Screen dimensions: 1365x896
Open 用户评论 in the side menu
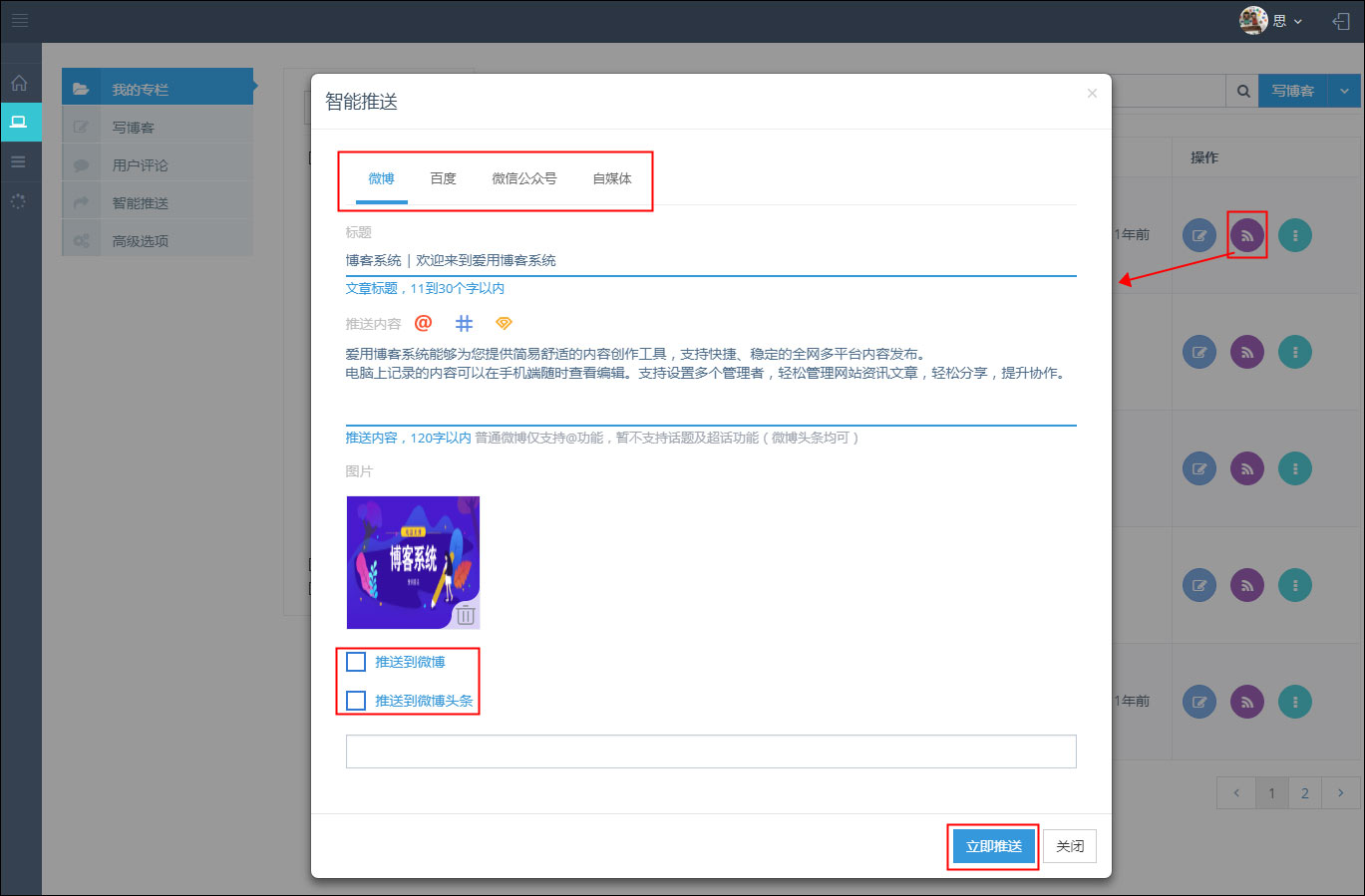click(x=158, y=164)
